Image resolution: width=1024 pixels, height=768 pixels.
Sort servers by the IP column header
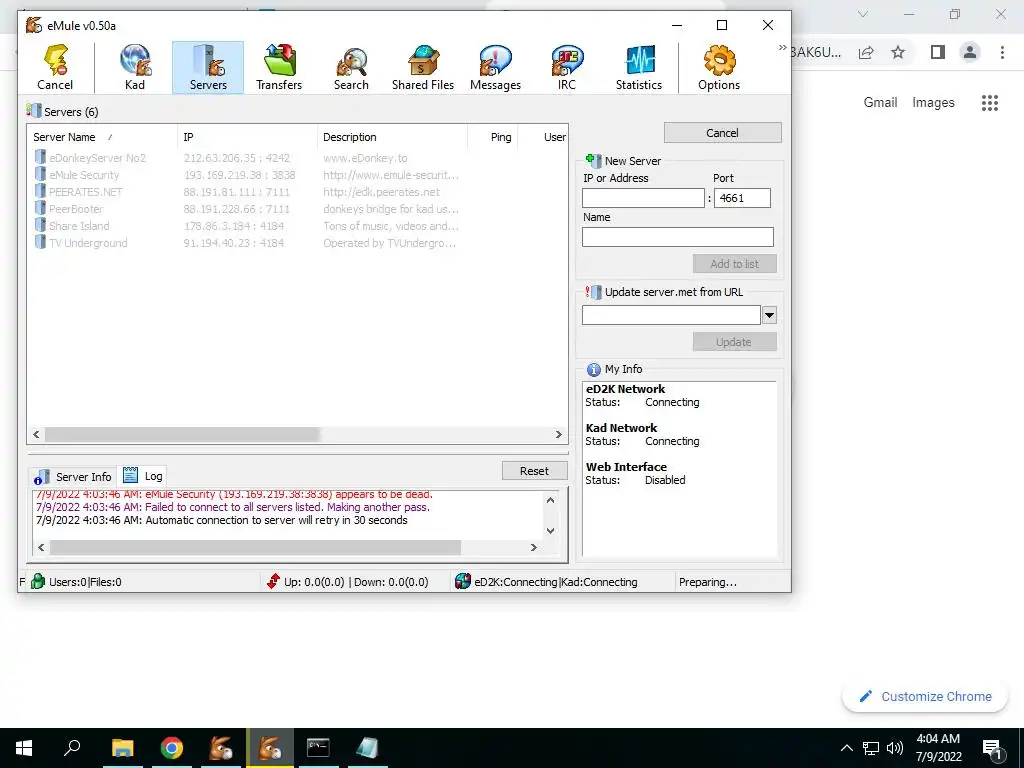[247, 137]
